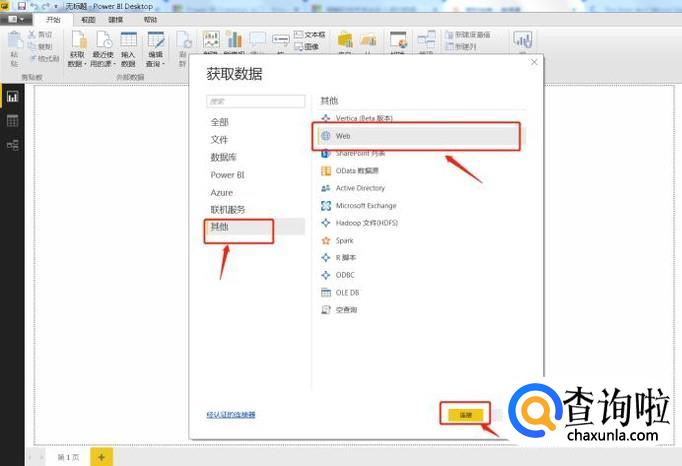Open Relationships view in left sidebar
The height and width of the screenshot is (466, 682).
click(x=12, y=145)
